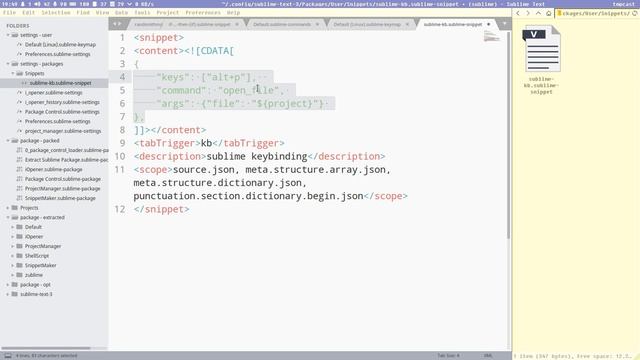Open the Help menu
The image size is (640, 360).
(233, 13)
